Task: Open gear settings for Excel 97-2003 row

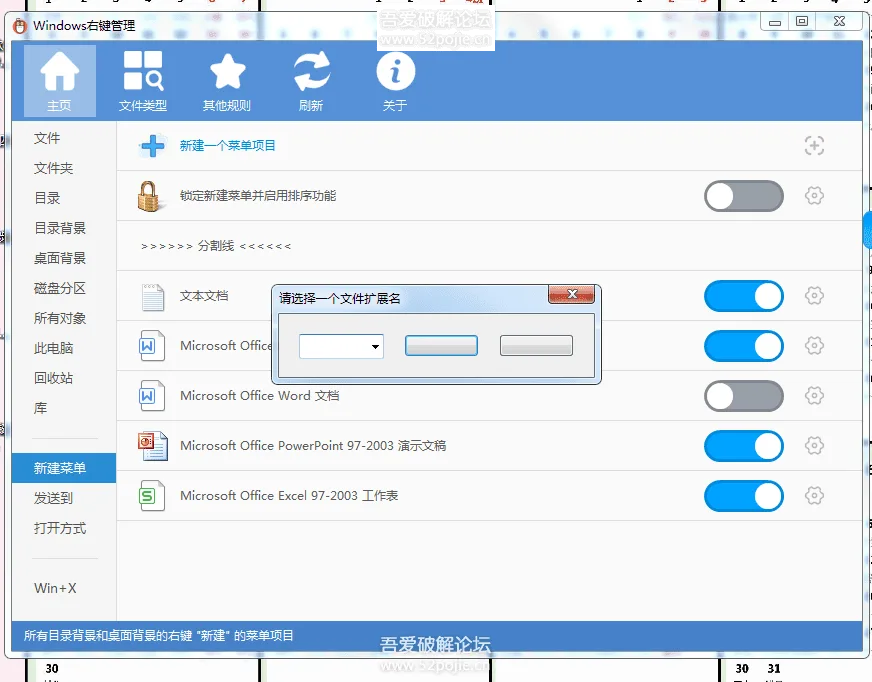Action: pos(814,496)
